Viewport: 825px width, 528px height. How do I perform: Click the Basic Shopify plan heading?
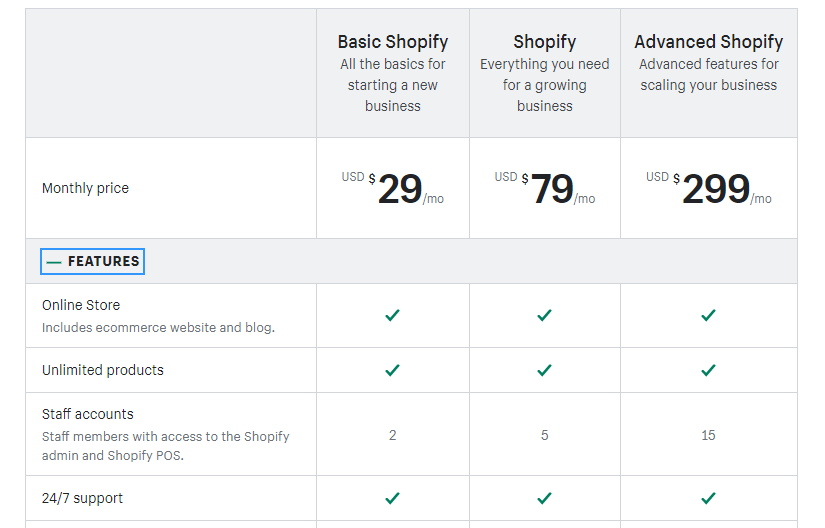tap(392, 42)
